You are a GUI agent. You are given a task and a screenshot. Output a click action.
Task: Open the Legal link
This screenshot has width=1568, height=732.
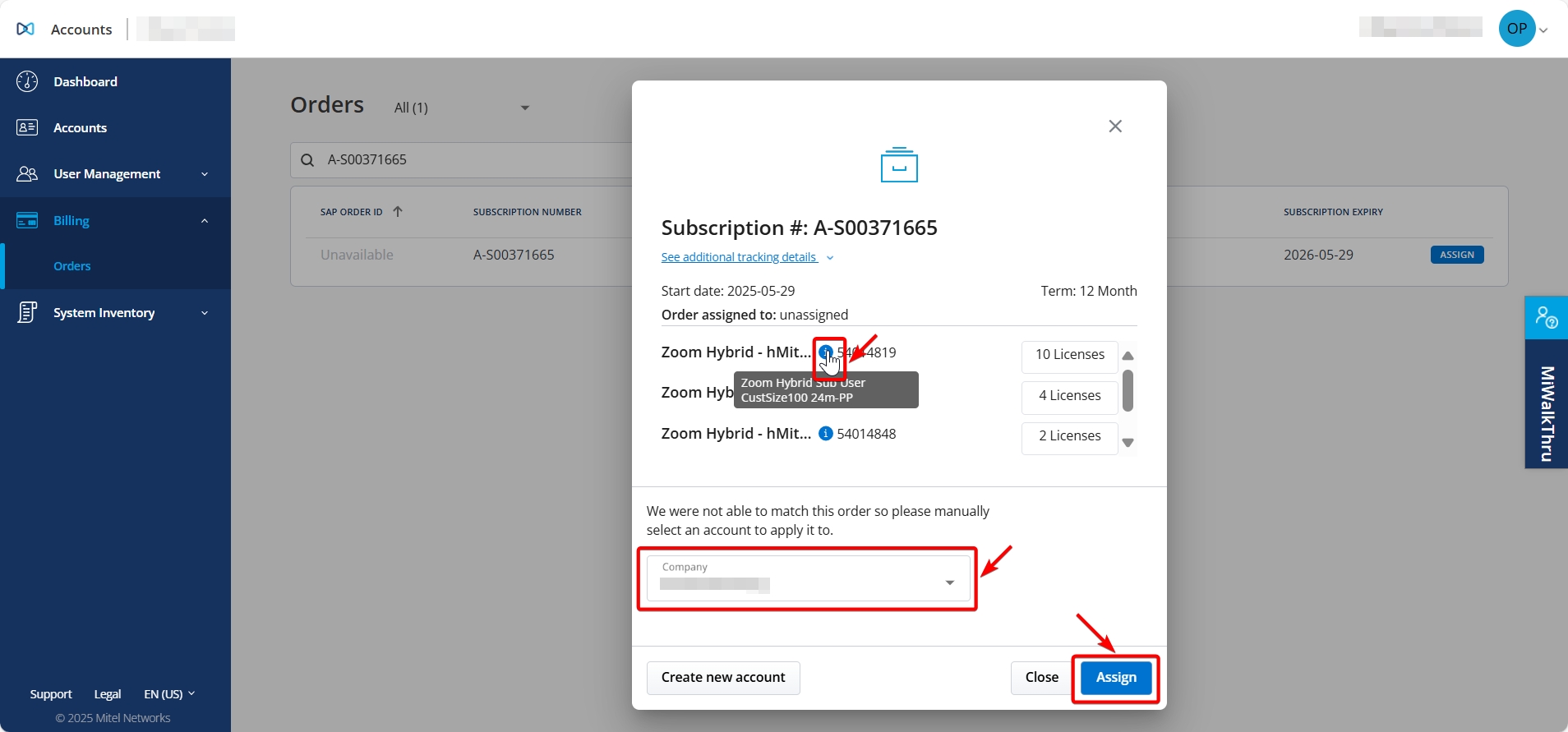(108, 694)
